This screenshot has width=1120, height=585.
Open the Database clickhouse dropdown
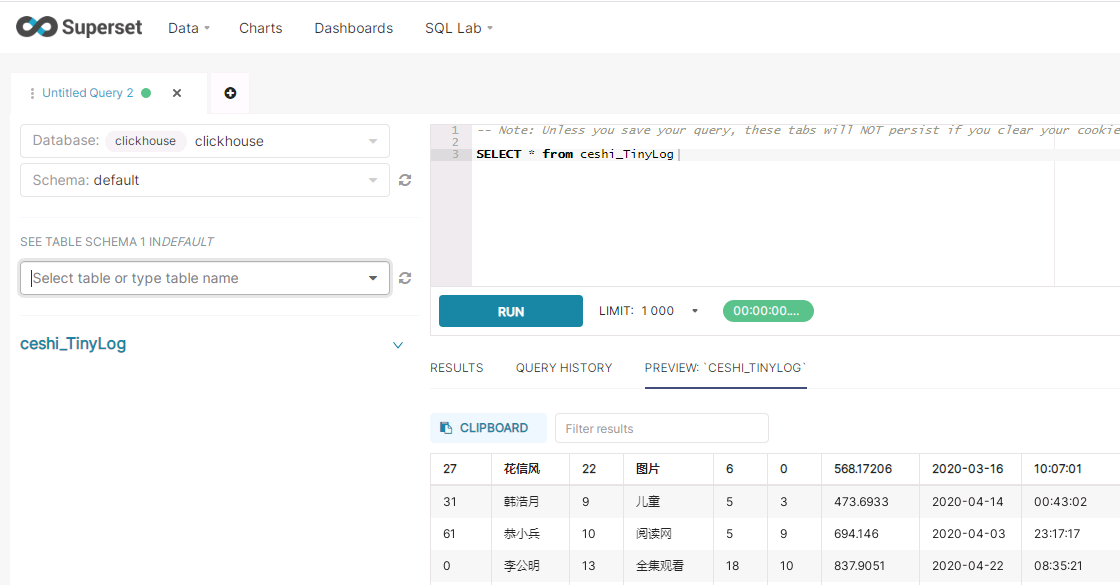(x=204, y=141)
